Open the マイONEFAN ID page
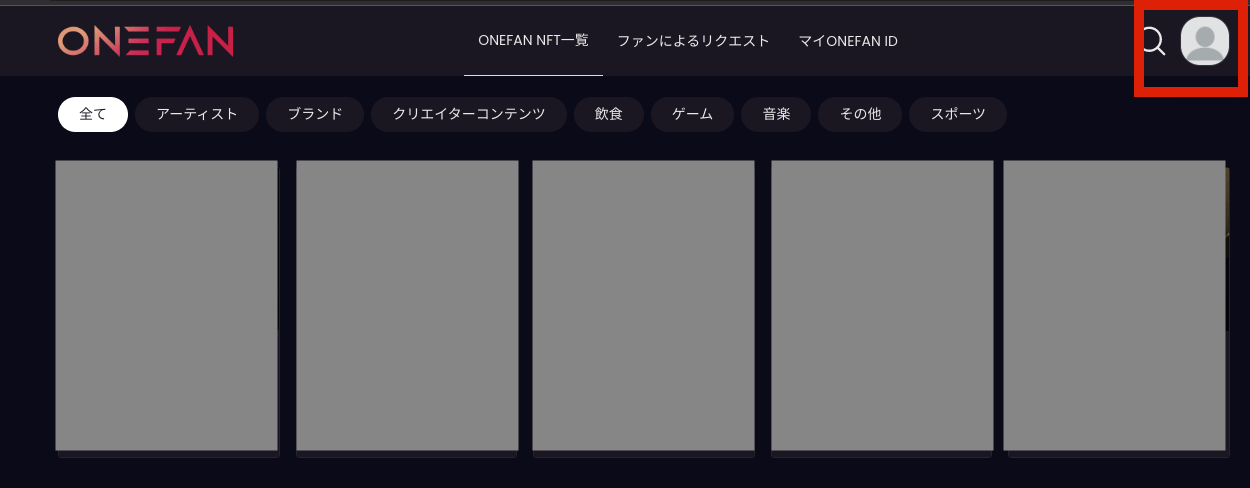The width and height of the screenshot is (1250, 488). coord(848,41)
